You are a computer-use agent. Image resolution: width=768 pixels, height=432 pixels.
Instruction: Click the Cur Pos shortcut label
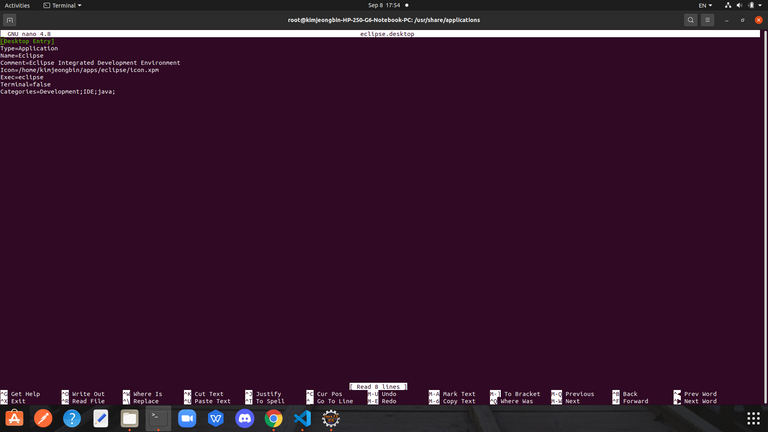329,394
